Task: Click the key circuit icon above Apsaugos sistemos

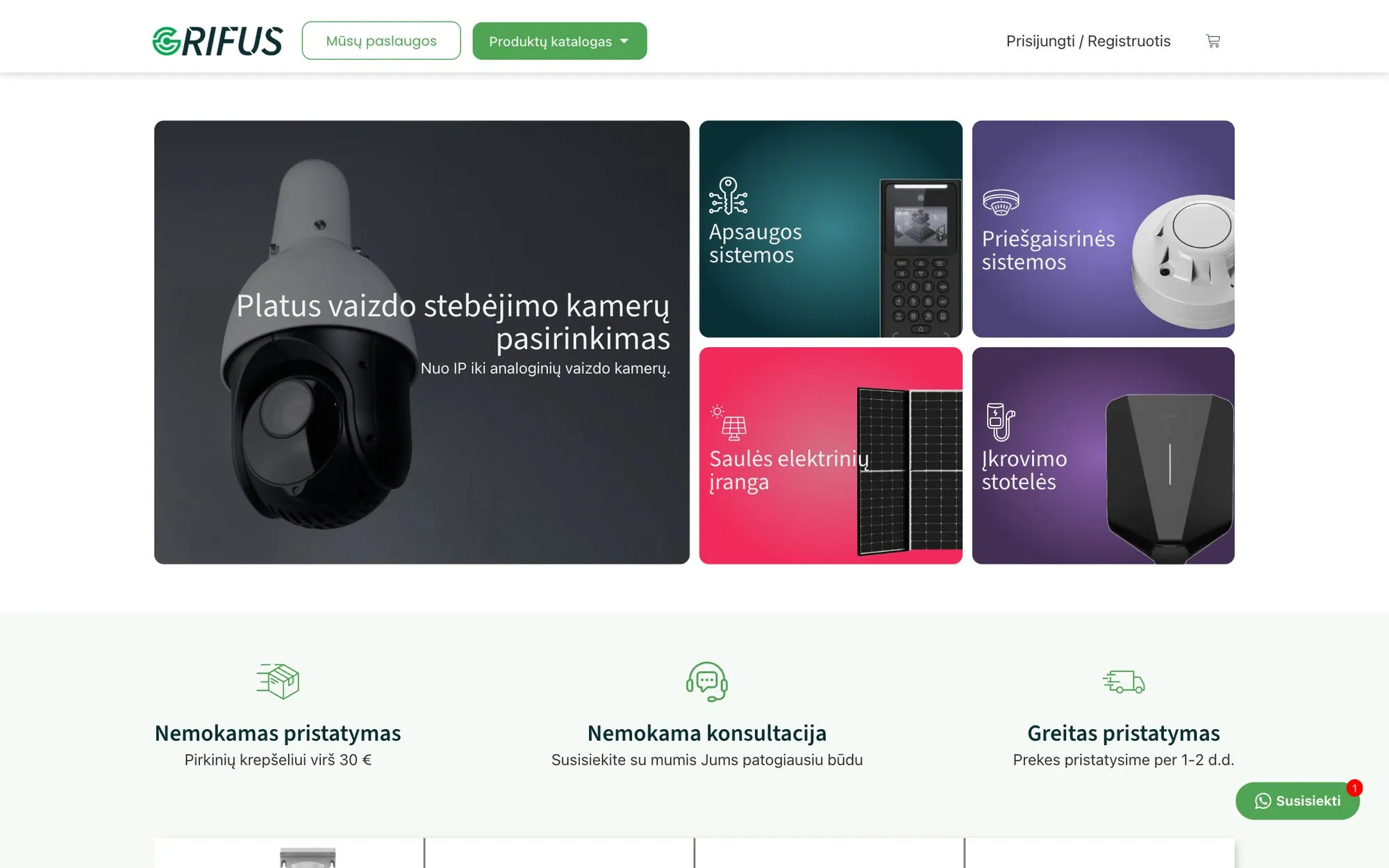Action: (728, 195)
